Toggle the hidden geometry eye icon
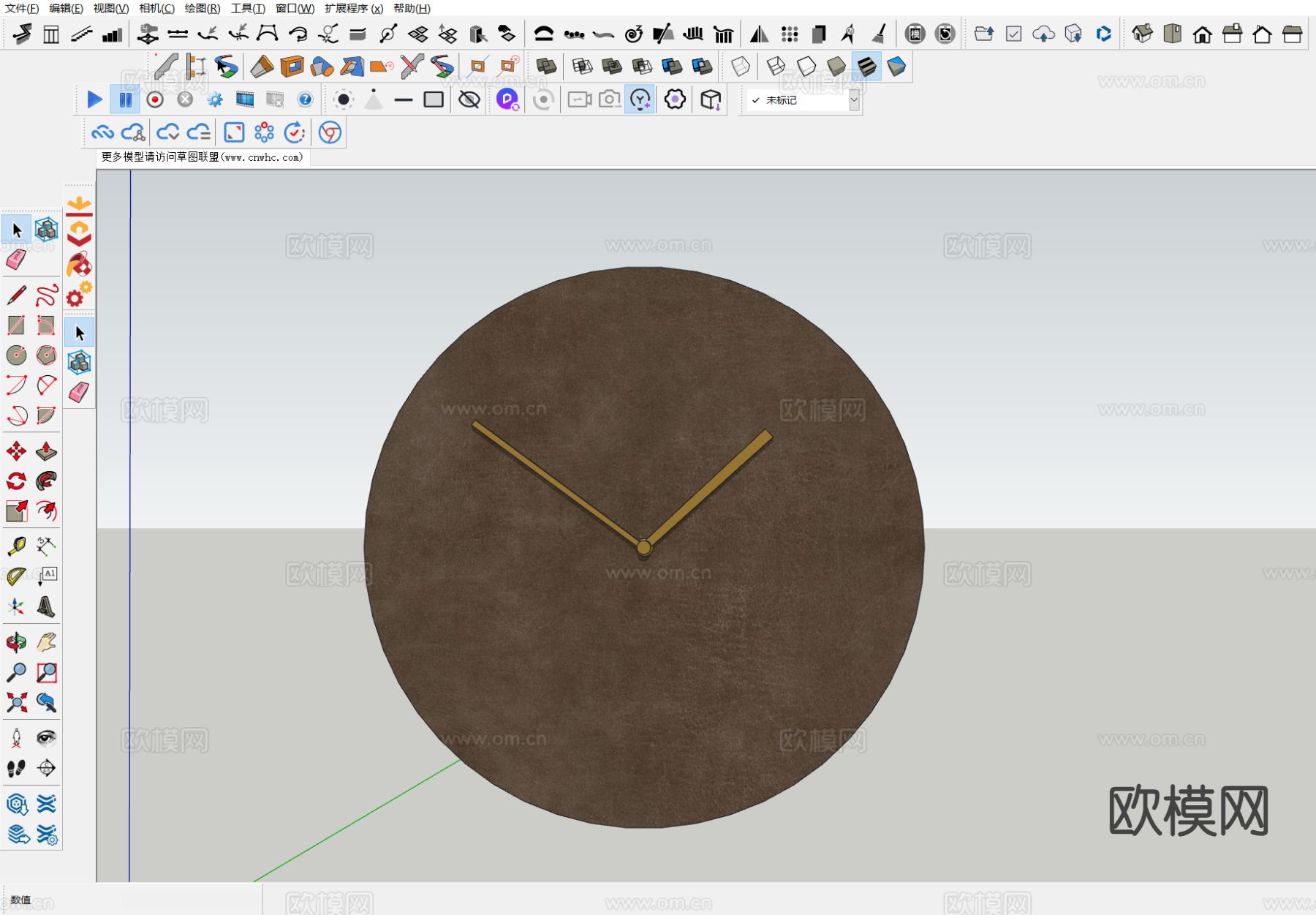This screenshot has height=915, width=1316. 469,99
